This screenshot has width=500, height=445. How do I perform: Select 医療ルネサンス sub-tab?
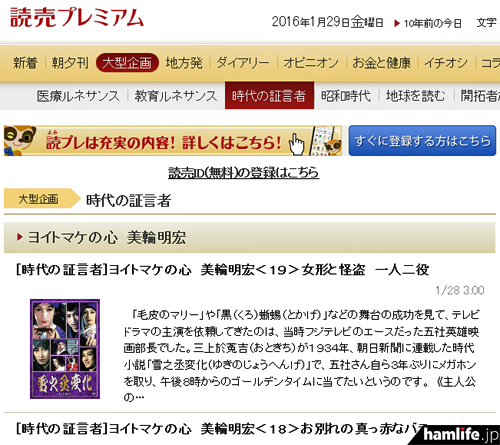pyautogui.click(x=78, y=96)
